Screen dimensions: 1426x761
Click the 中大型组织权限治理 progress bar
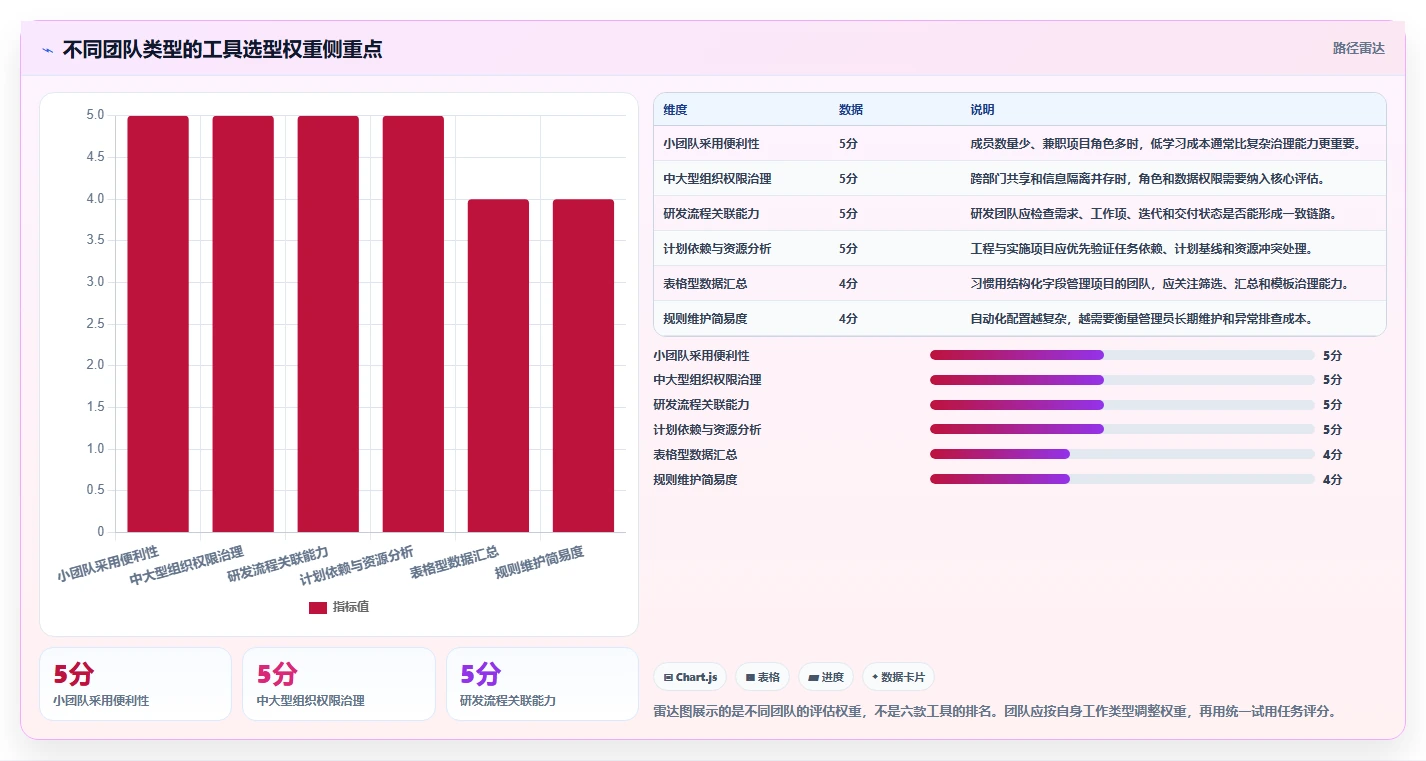tap(1122, 380)
